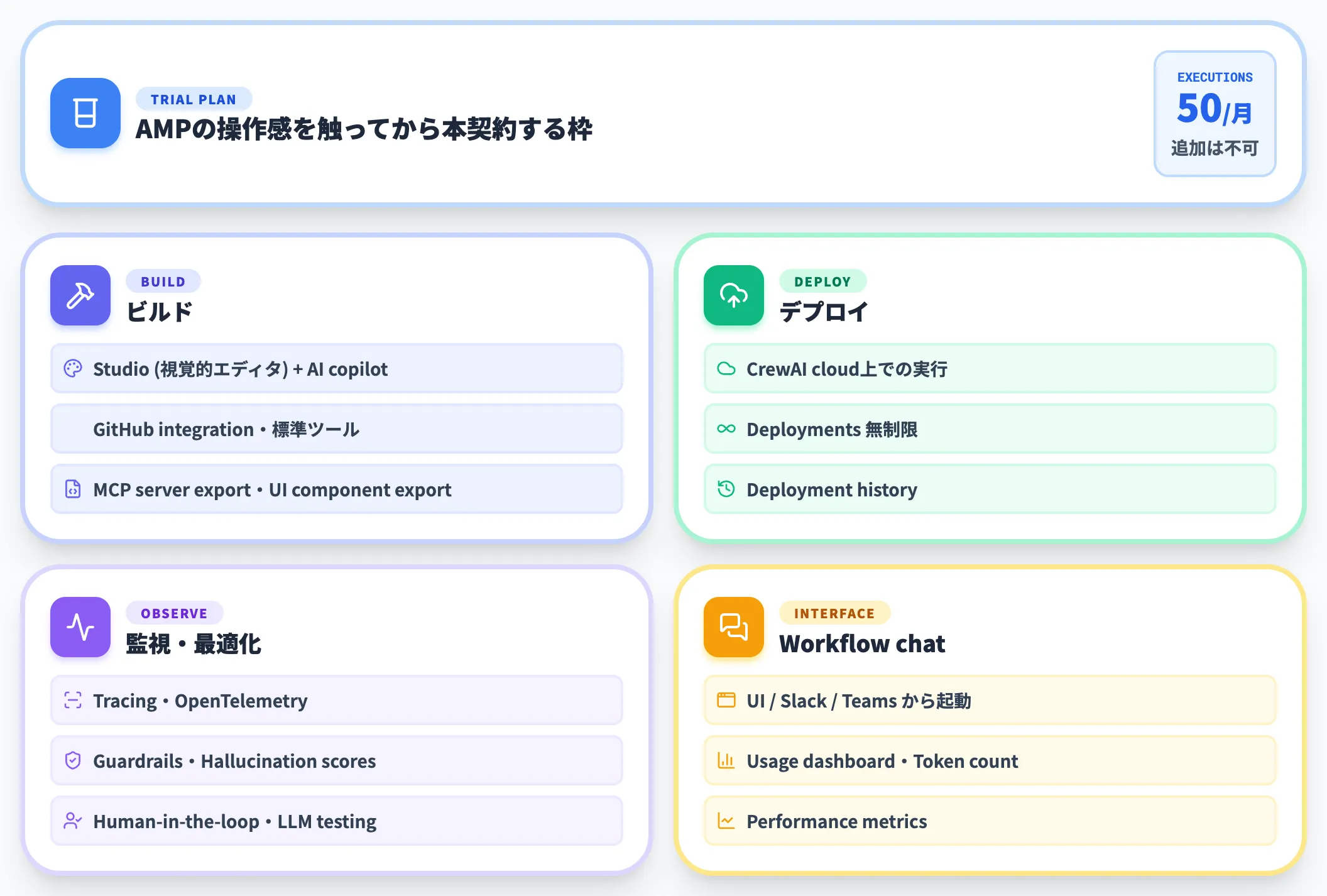Click the infinity icon beside Deployments 無制限
Image resolution: width=1327 pixels, height=896 pixels.
coord(726,429)
